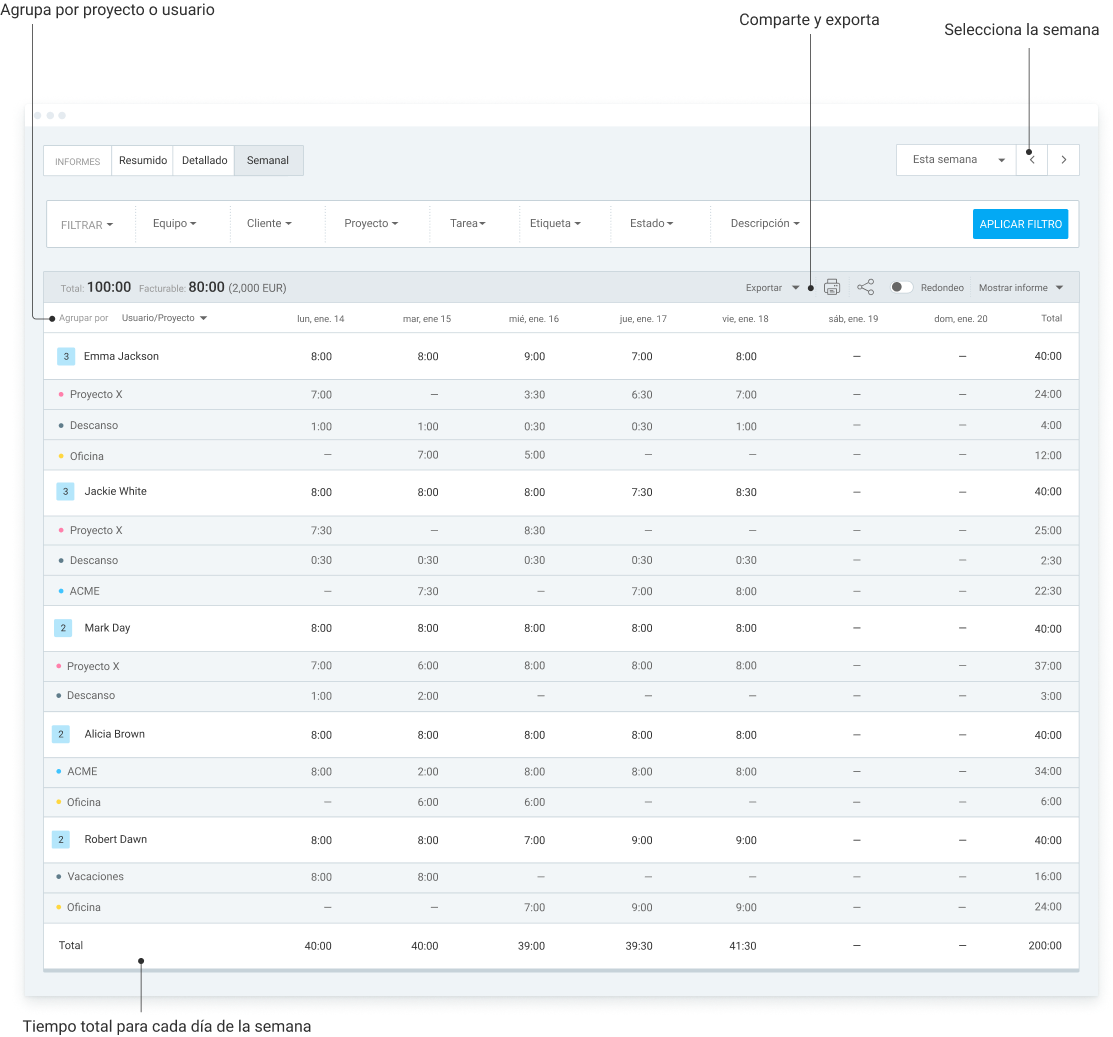The width and height of the screenshot is (1113, 1037).
Task: Click Descanso under Jackie White
Action: (94, 561)
